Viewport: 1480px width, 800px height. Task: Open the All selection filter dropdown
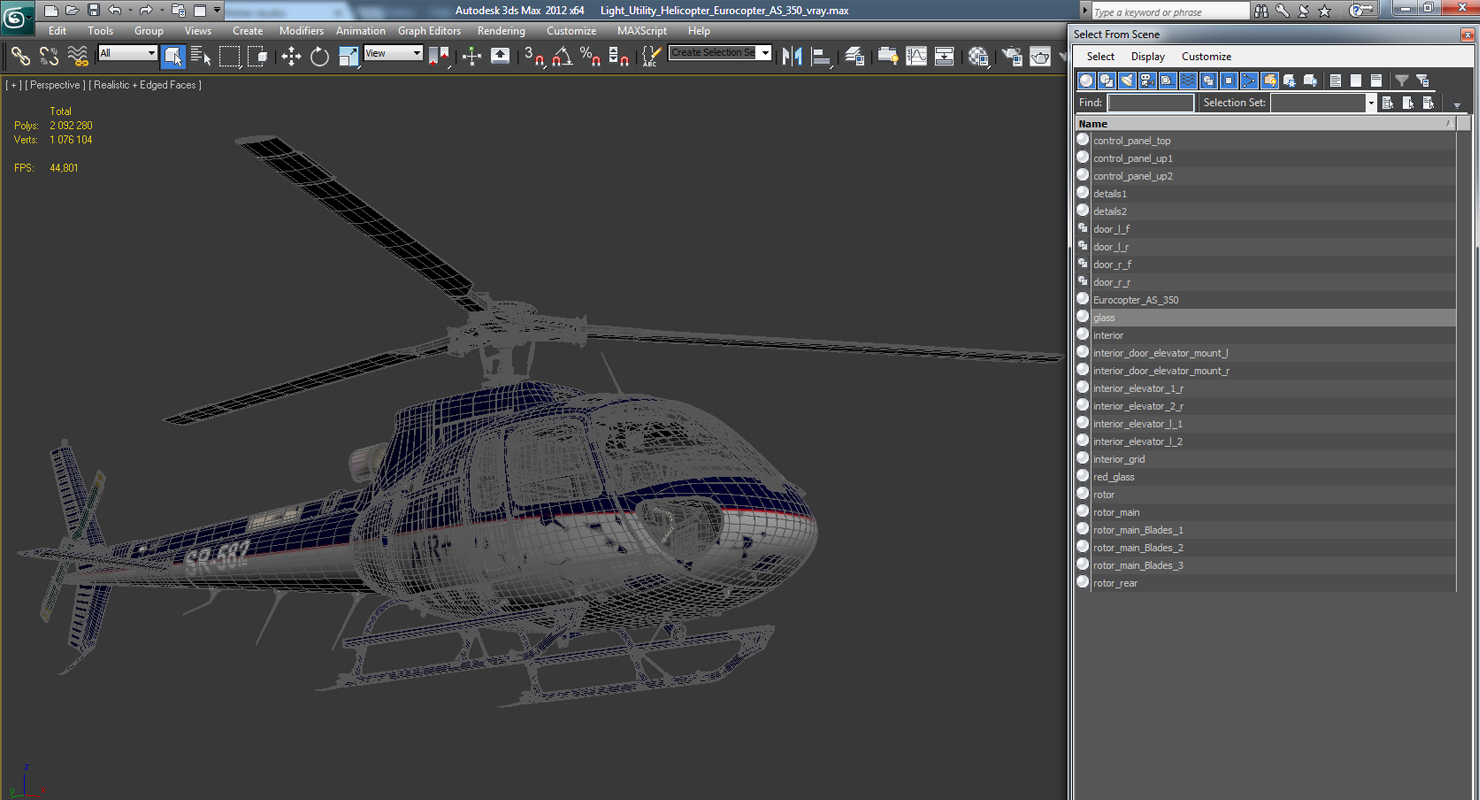(x=128, y=53)
